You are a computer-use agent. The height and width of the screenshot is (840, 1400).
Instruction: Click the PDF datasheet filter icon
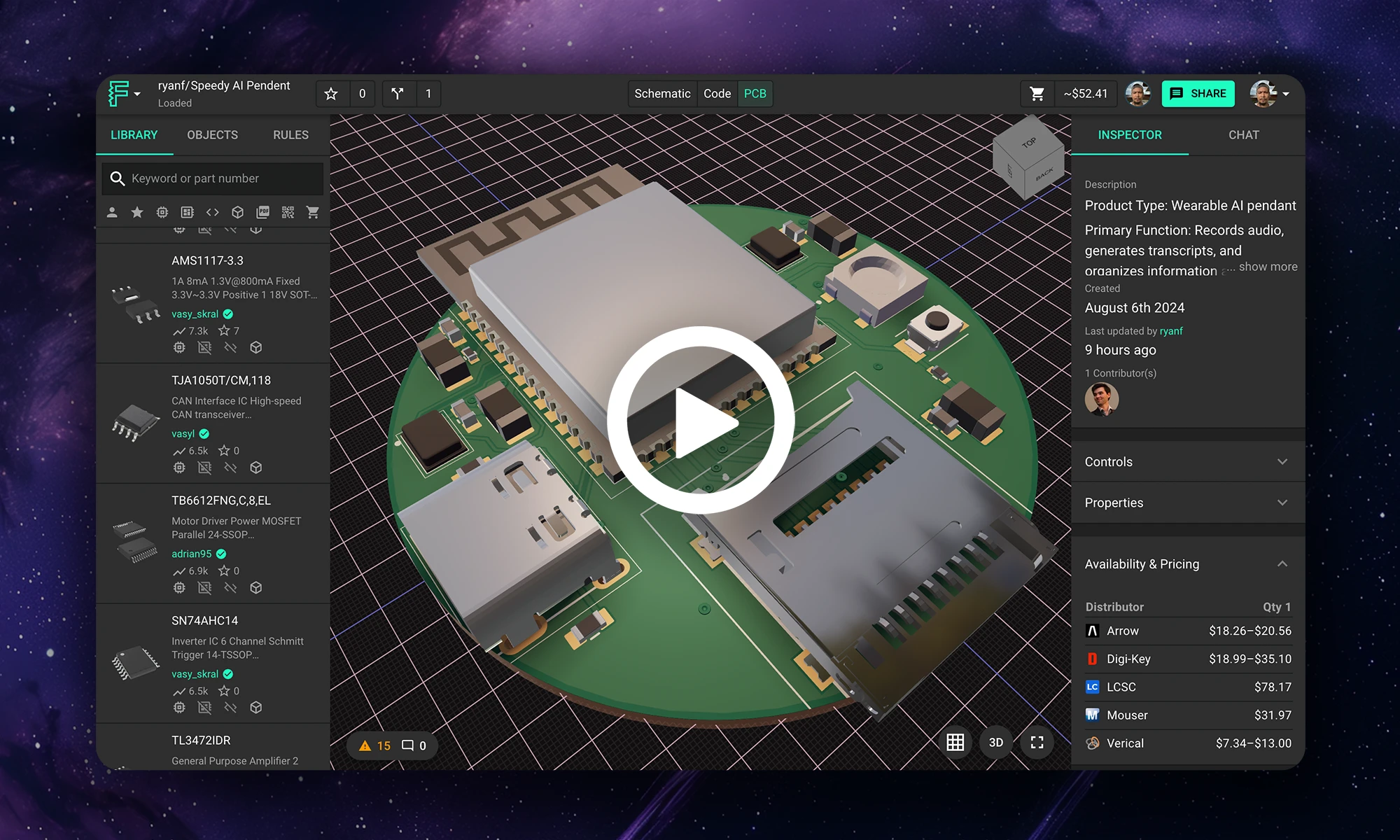[262, 212]
